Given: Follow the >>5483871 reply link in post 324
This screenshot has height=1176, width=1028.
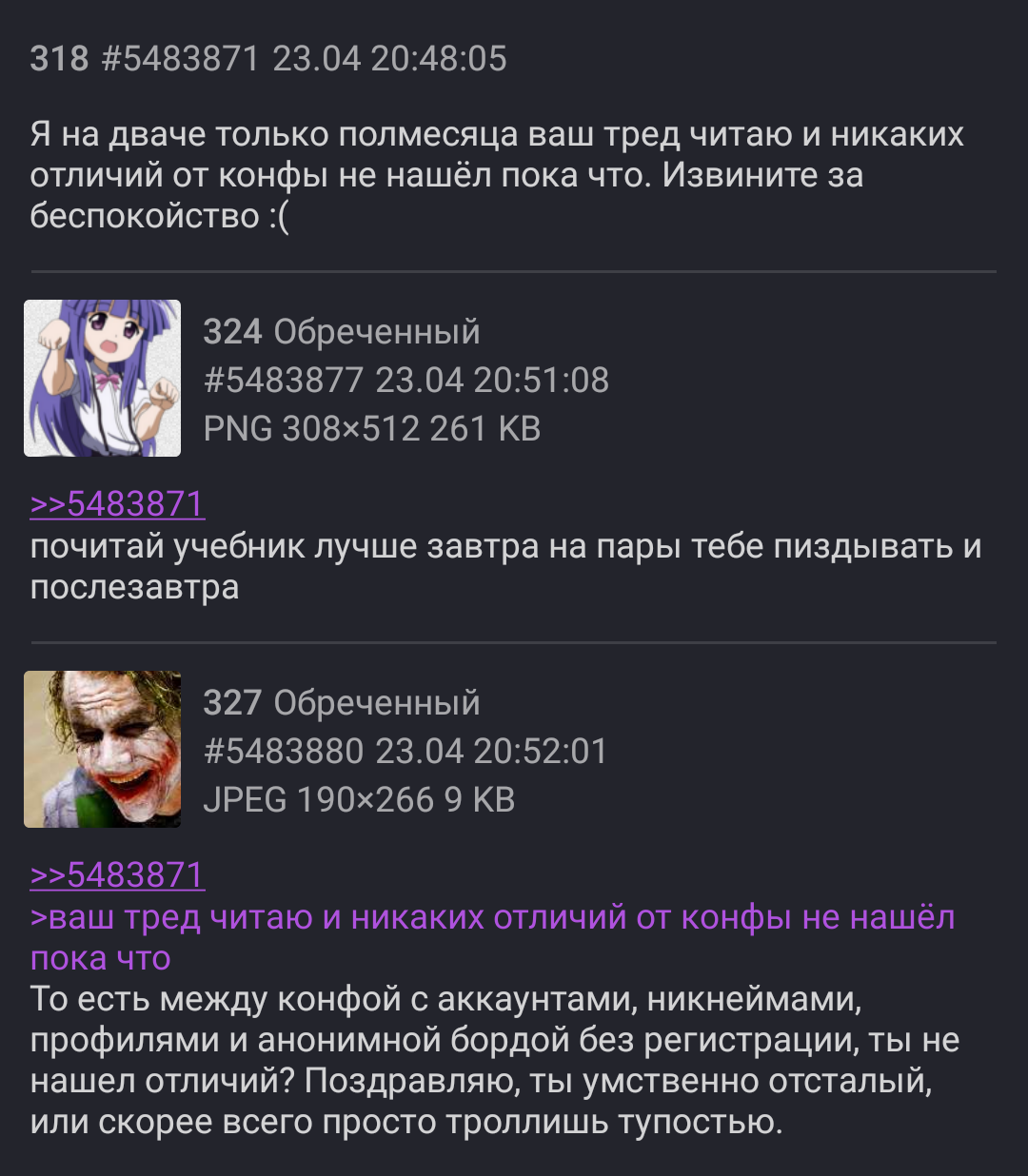Looking at the screenshot, I should 117,503.
